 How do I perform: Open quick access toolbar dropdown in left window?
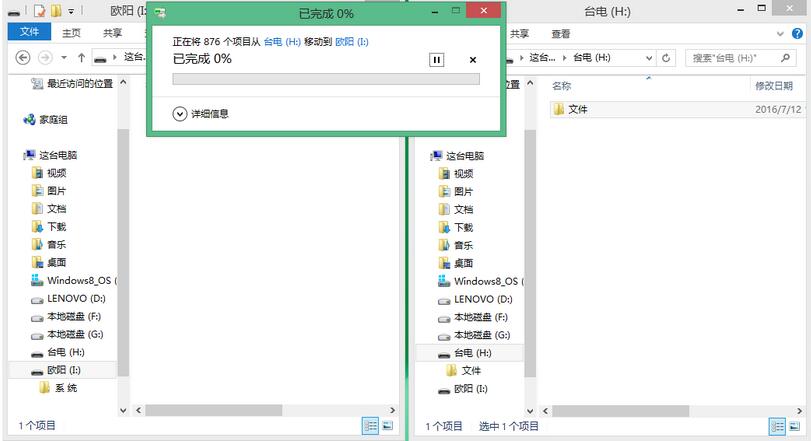coord(71,11)
